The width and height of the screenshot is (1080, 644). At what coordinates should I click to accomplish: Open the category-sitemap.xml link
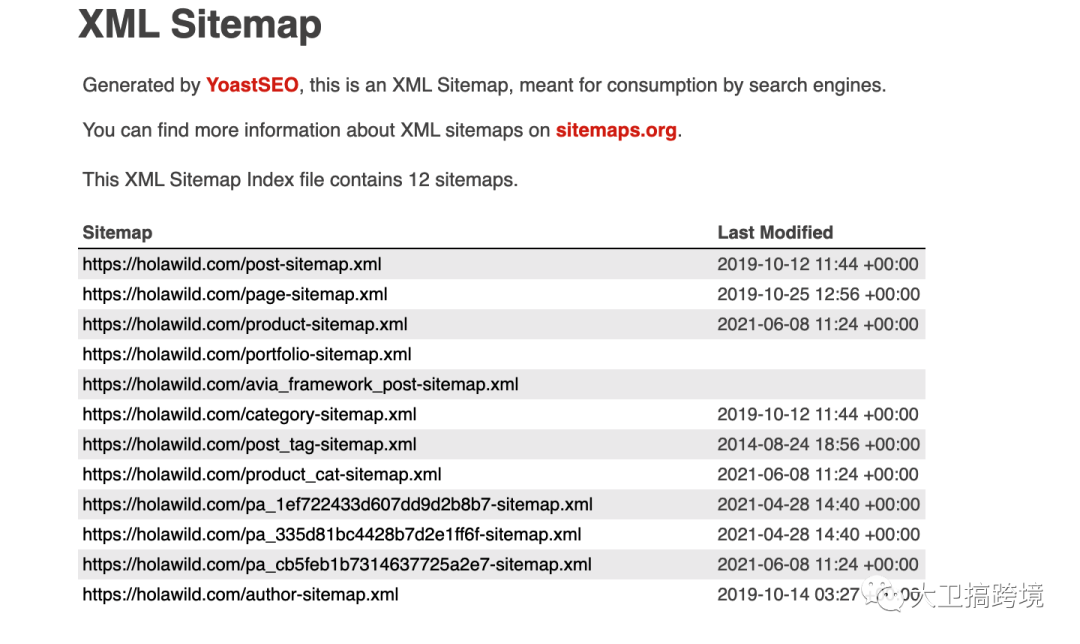pos(250,414)
